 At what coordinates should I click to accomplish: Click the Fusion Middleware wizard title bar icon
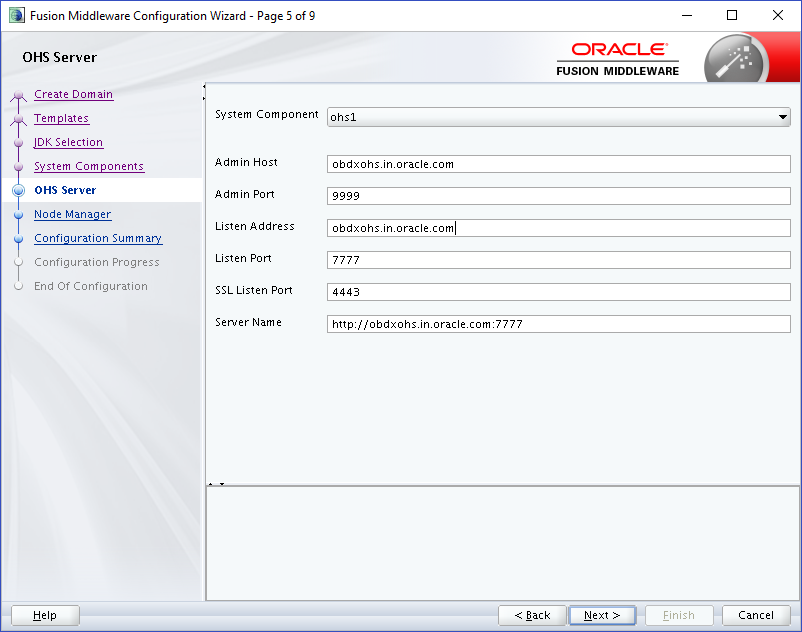[x=17, y=16]
